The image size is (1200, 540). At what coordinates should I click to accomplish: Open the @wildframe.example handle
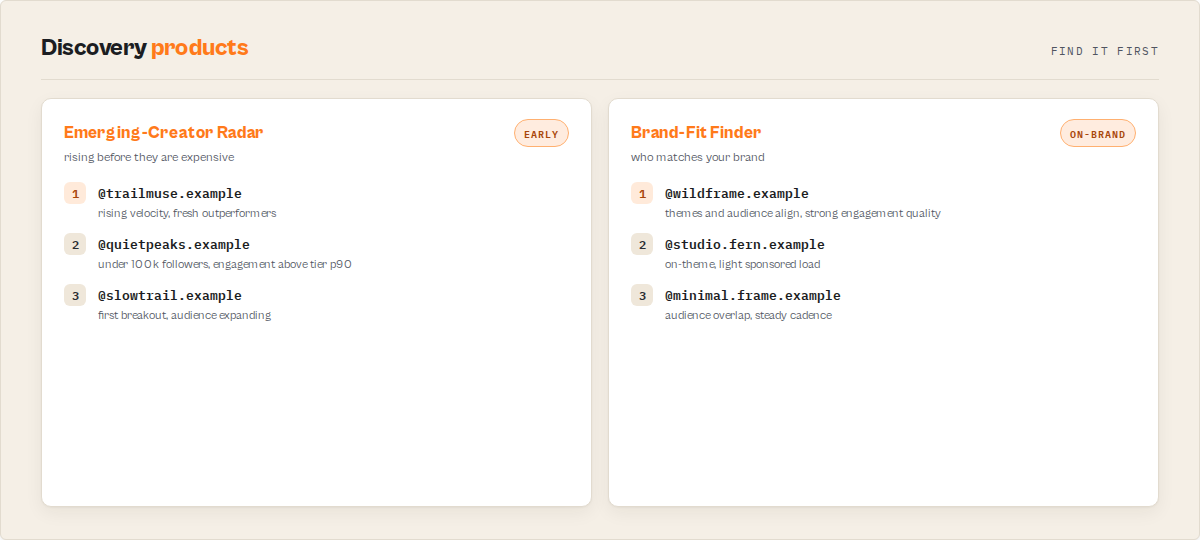[x=737, y=194]
